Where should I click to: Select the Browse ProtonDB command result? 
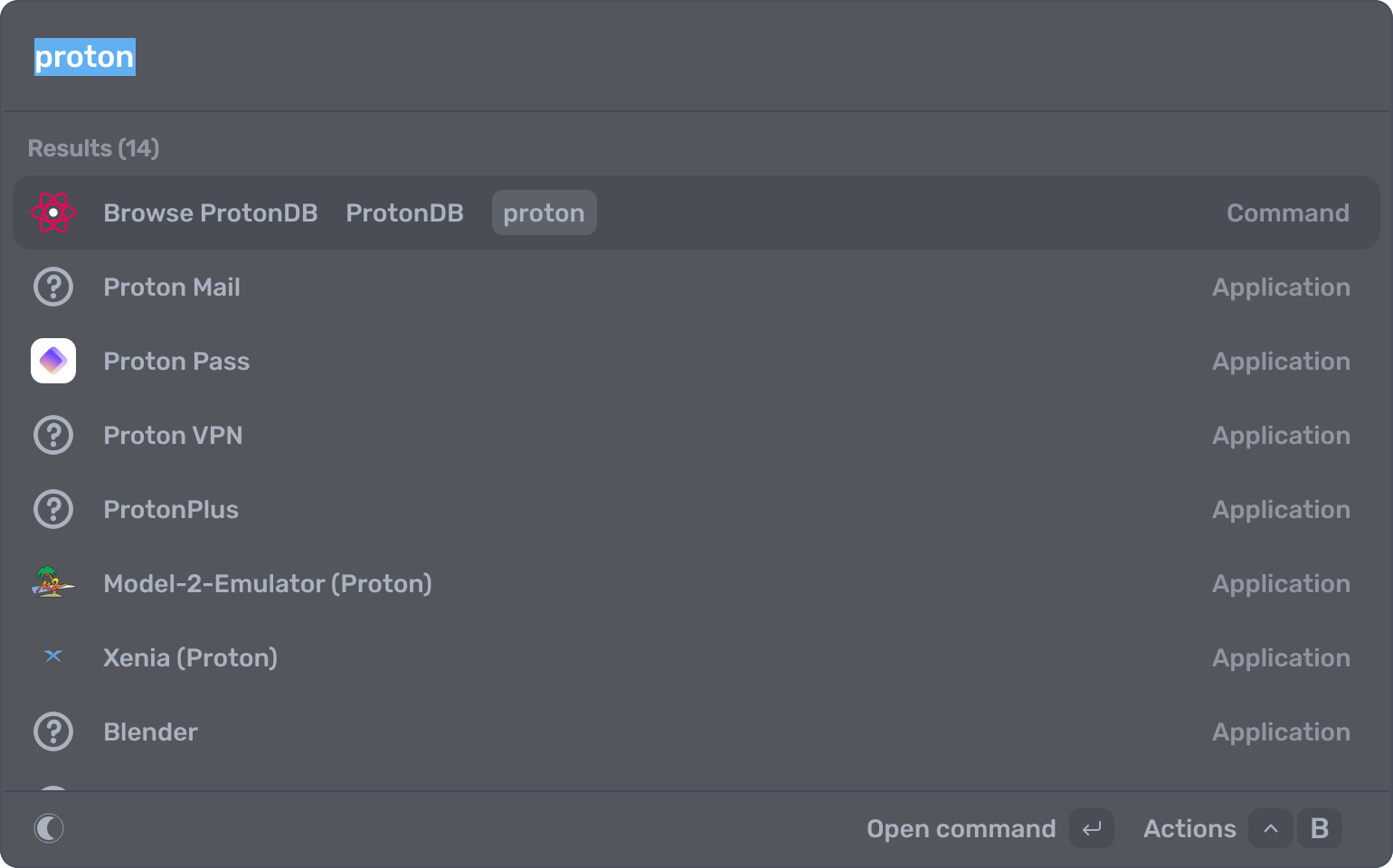[210, 212]
